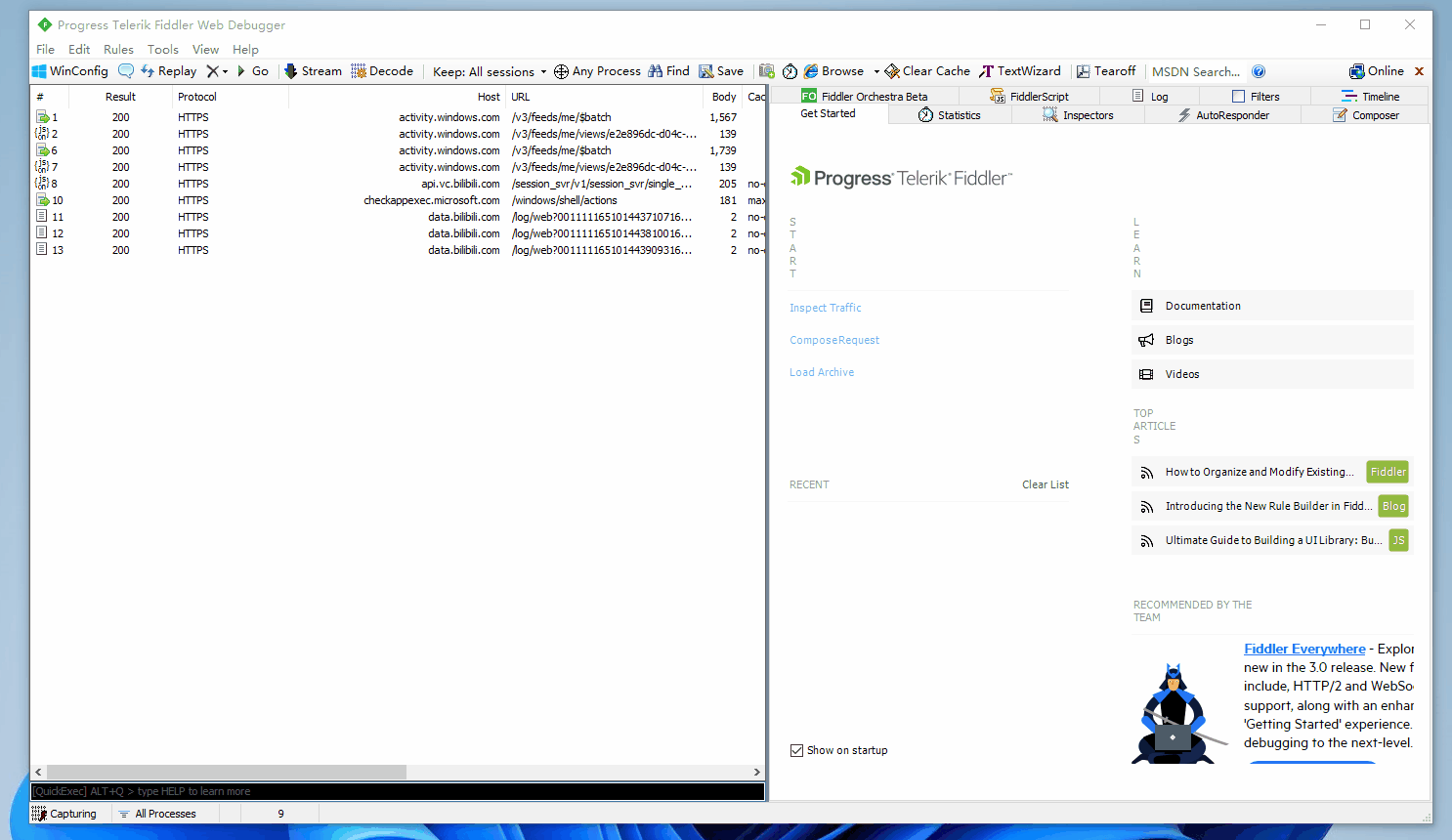Click the stopwatch timer icon in toolbar
This screenshot has height=840, width=1452.
point(790,71)
